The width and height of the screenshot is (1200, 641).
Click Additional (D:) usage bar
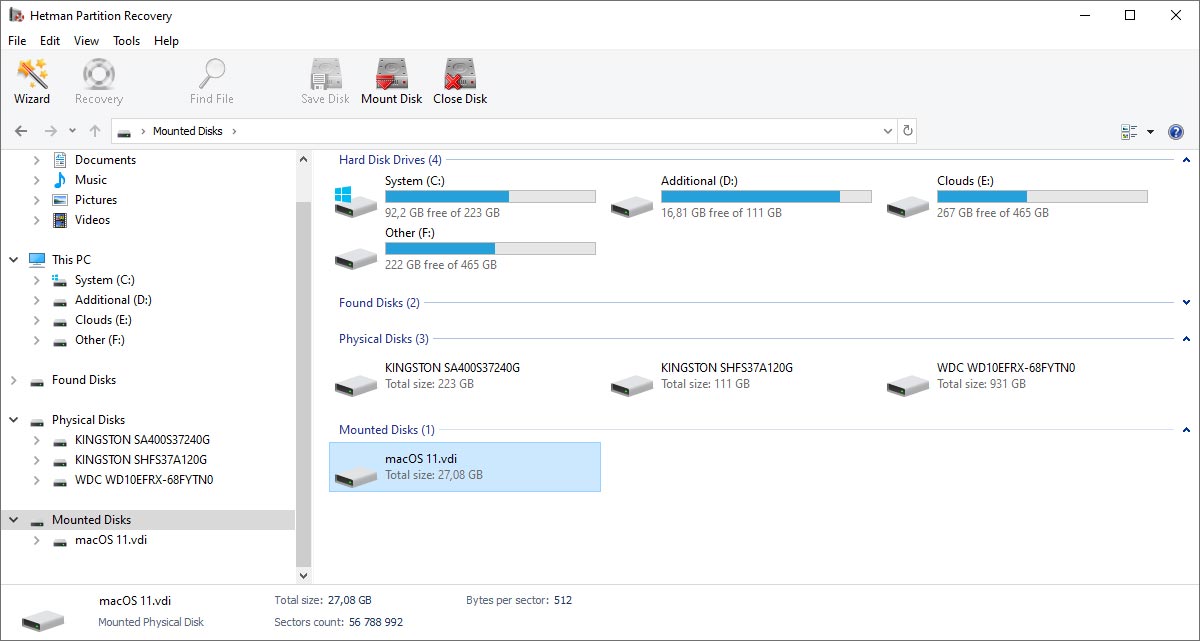766,197
